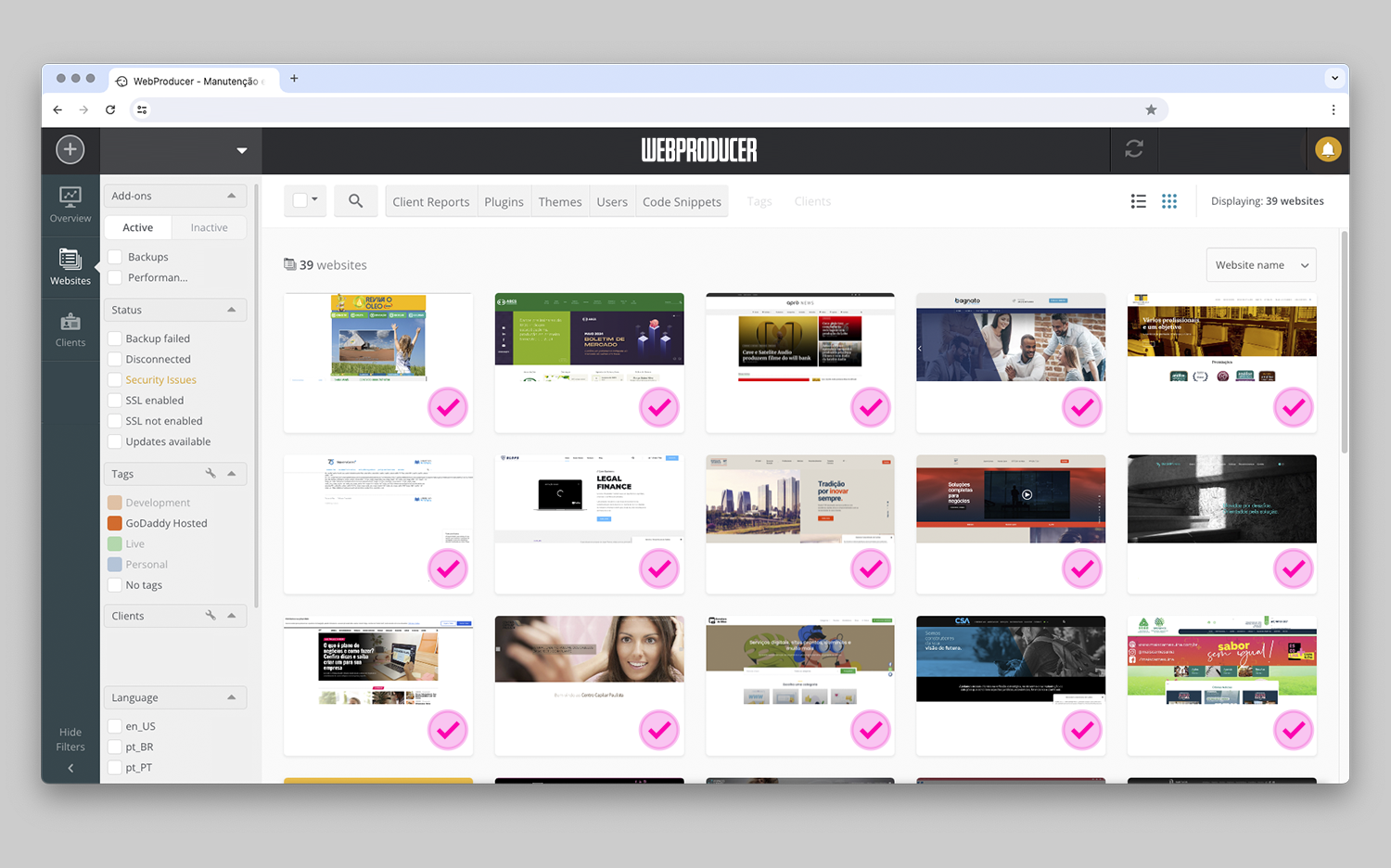Viewport: 1391px width, 868px height.
Task: Select the GoDaddy Hosted orange swatch
Action: (x=115, y=523)
